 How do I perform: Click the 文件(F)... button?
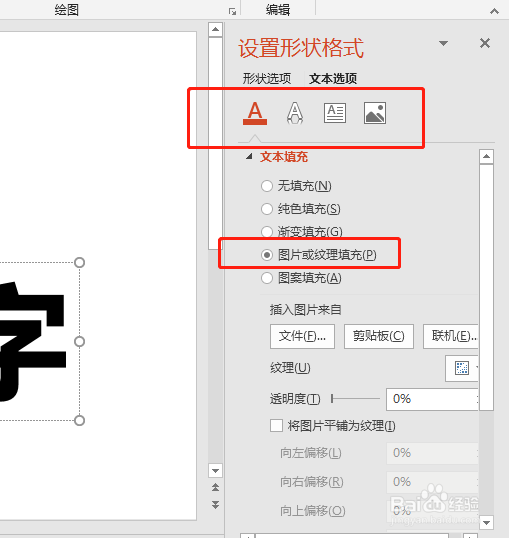pos(302,336)
